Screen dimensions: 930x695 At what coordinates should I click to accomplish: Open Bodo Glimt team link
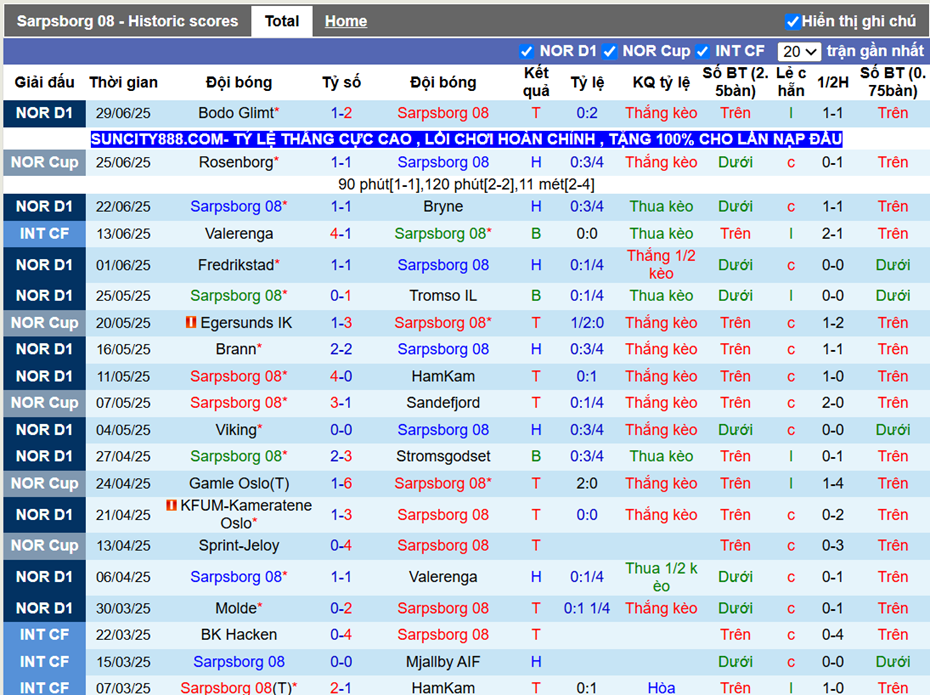[x=236, y=113]
